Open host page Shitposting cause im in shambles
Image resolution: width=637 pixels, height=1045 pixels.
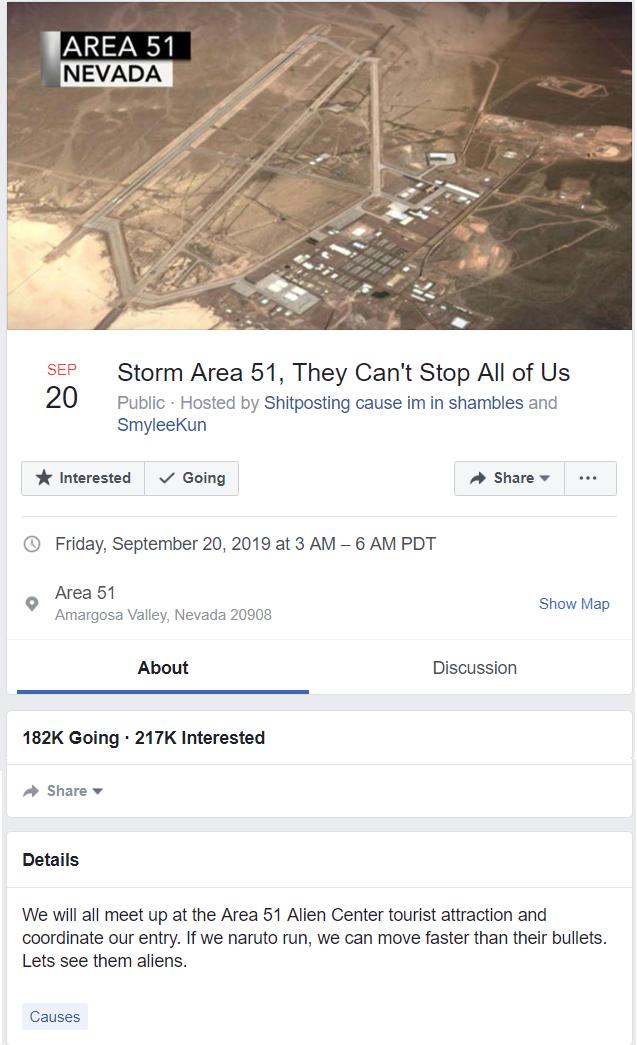coord(393,403)
